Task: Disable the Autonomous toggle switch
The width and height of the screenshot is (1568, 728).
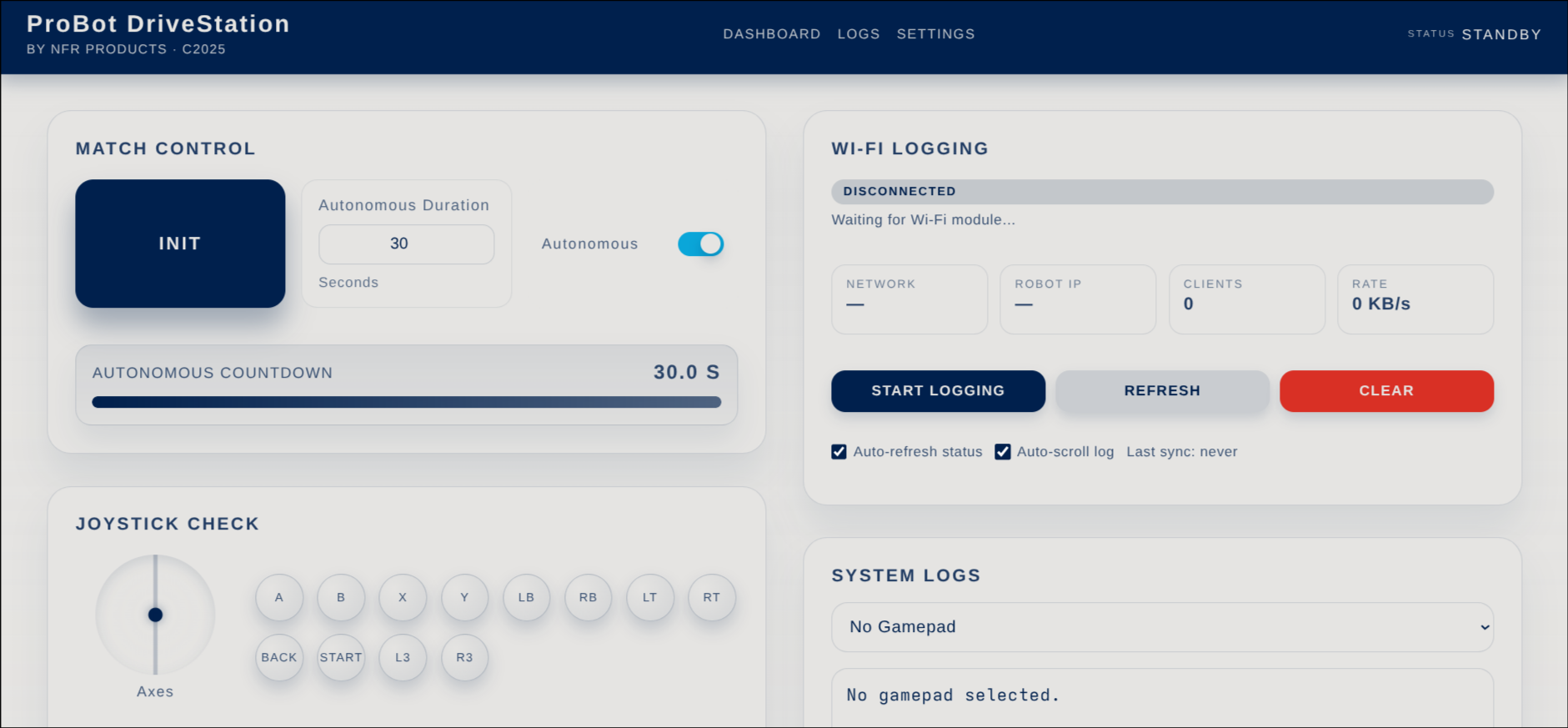Action: coord(700,244)
